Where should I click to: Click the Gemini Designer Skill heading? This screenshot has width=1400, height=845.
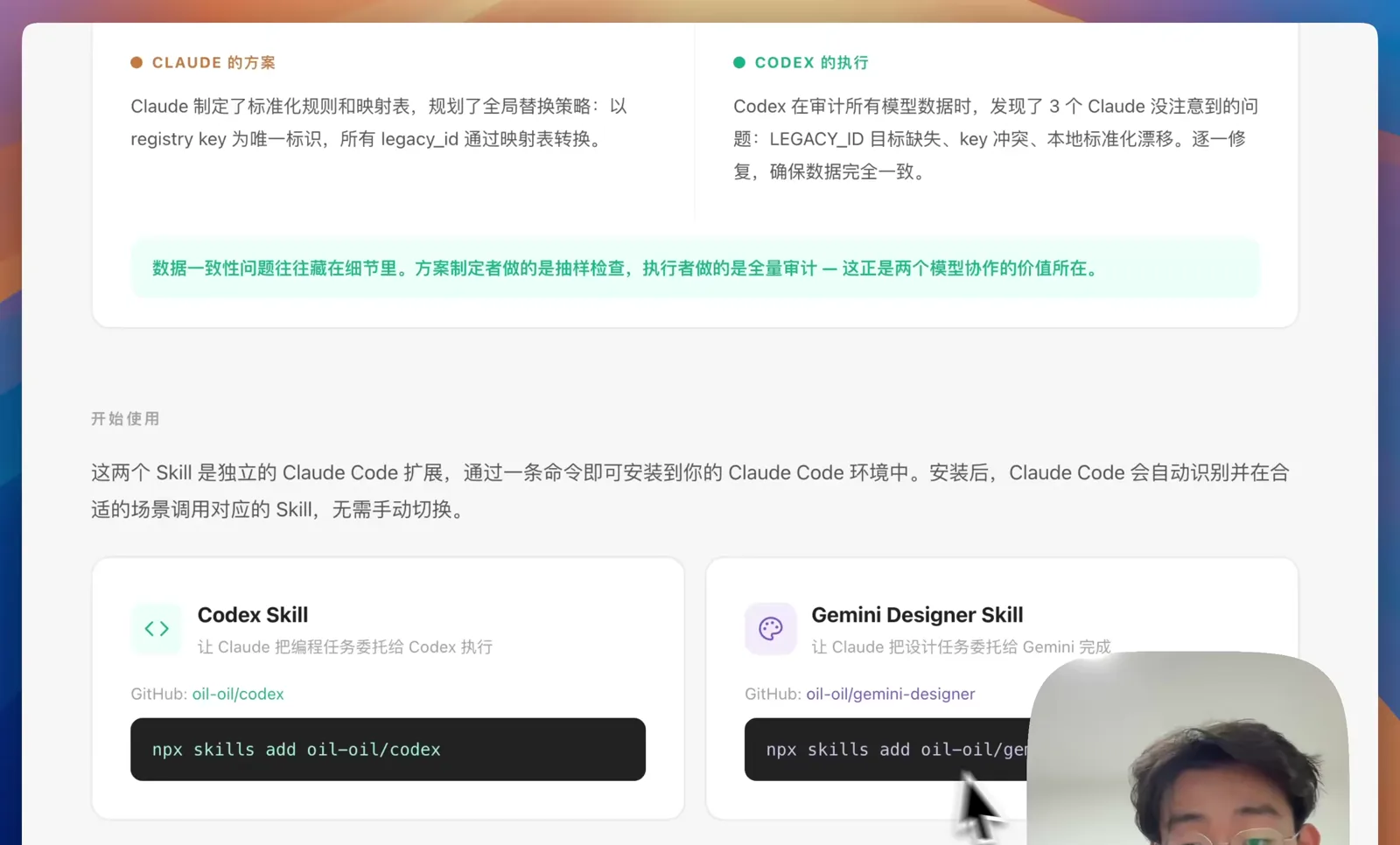pos(917,615)
